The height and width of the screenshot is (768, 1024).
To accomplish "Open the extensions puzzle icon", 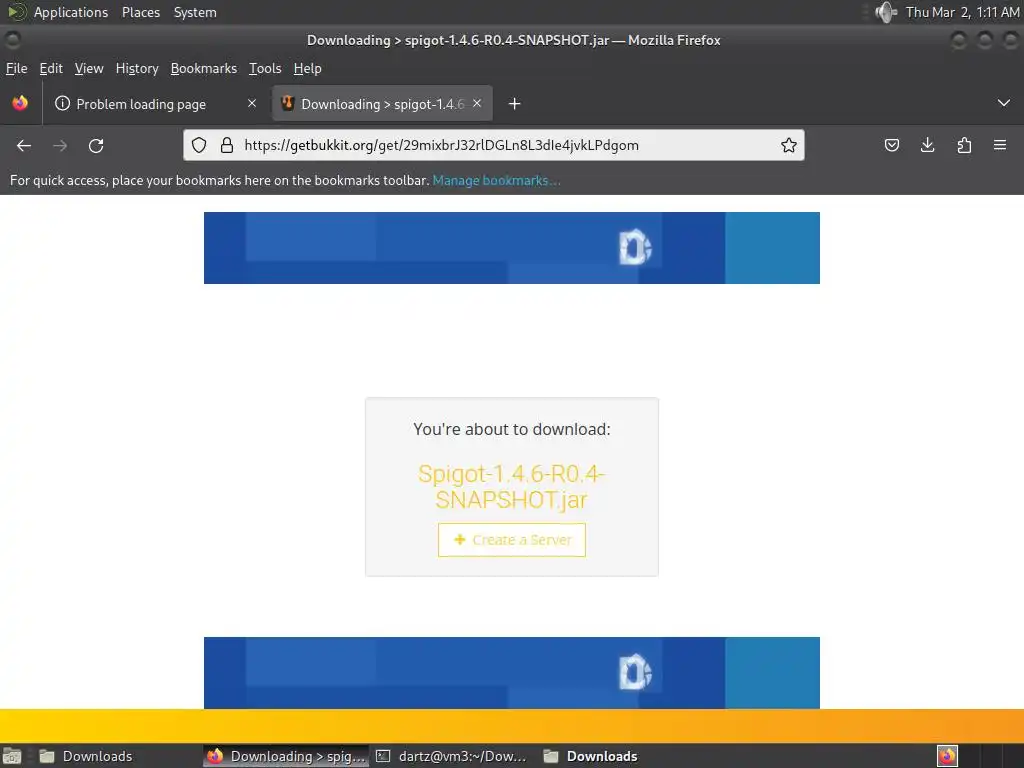I will click(964, 145).
